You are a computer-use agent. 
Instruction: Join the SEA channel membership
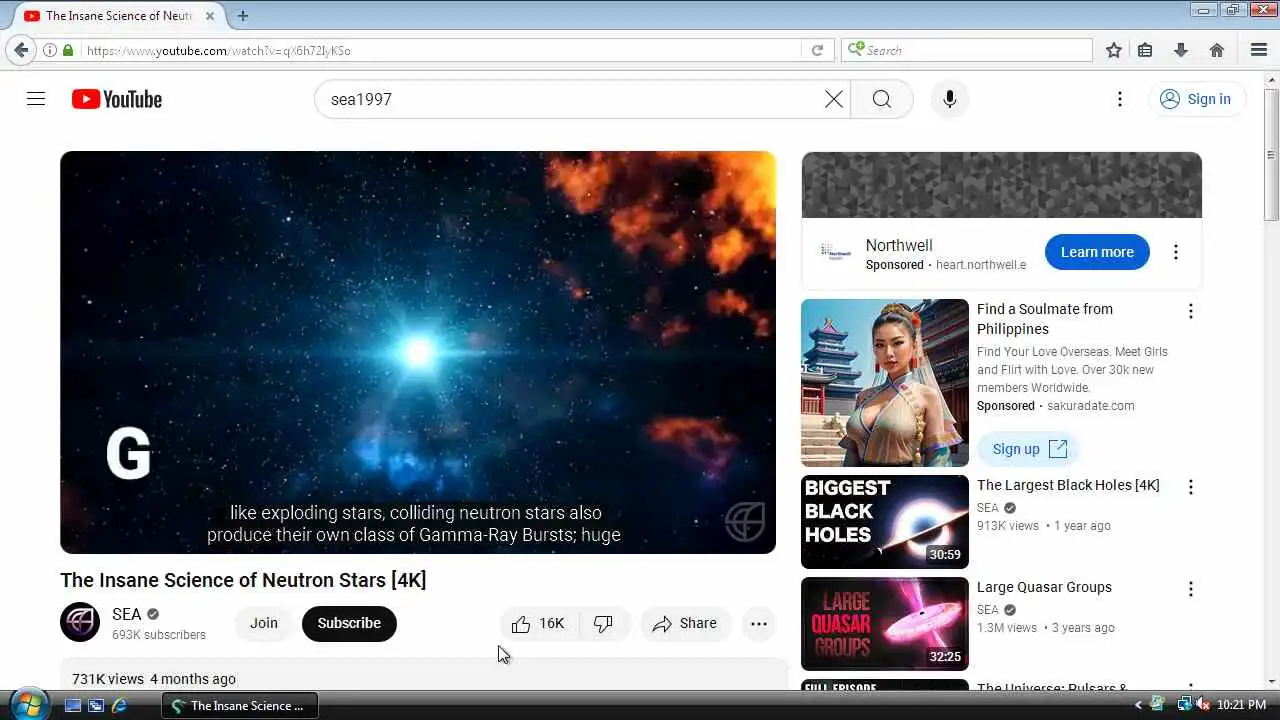tap(264, 623)
